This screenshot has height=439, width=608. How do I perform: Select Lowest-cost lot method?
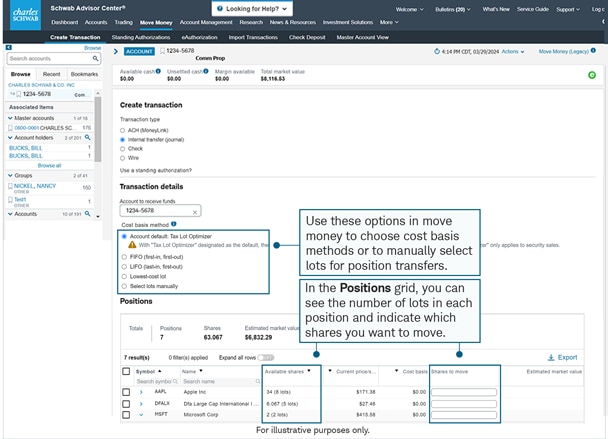pyautogui.click(x=124, y=277)
